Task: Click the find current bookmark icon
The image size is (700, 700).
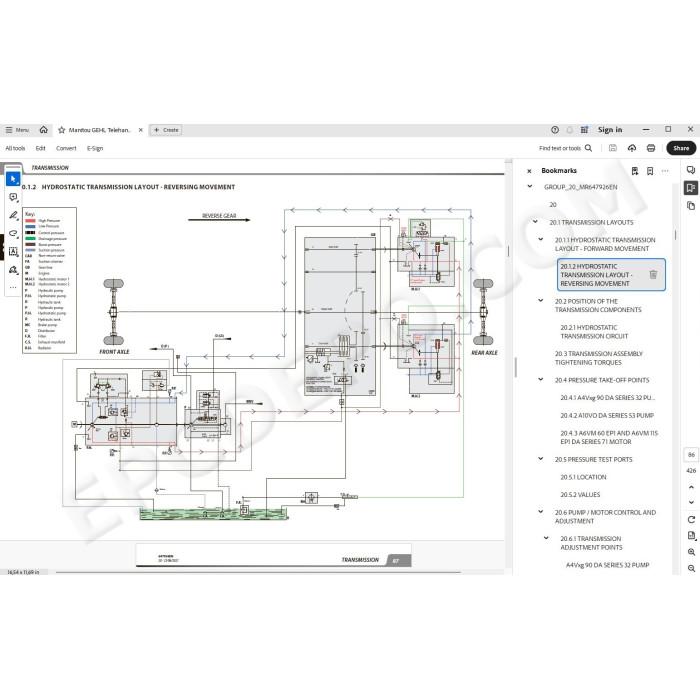Action: point(635,171)
